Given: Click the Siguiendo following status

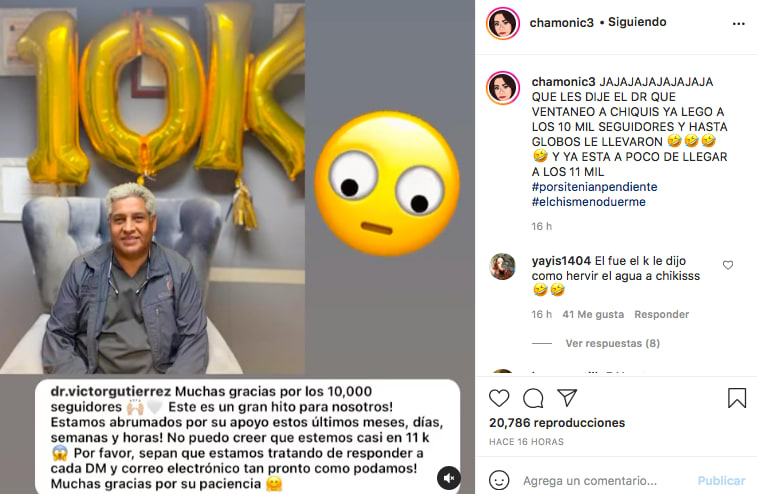Looking at the screenshot, I should point(637,22).
